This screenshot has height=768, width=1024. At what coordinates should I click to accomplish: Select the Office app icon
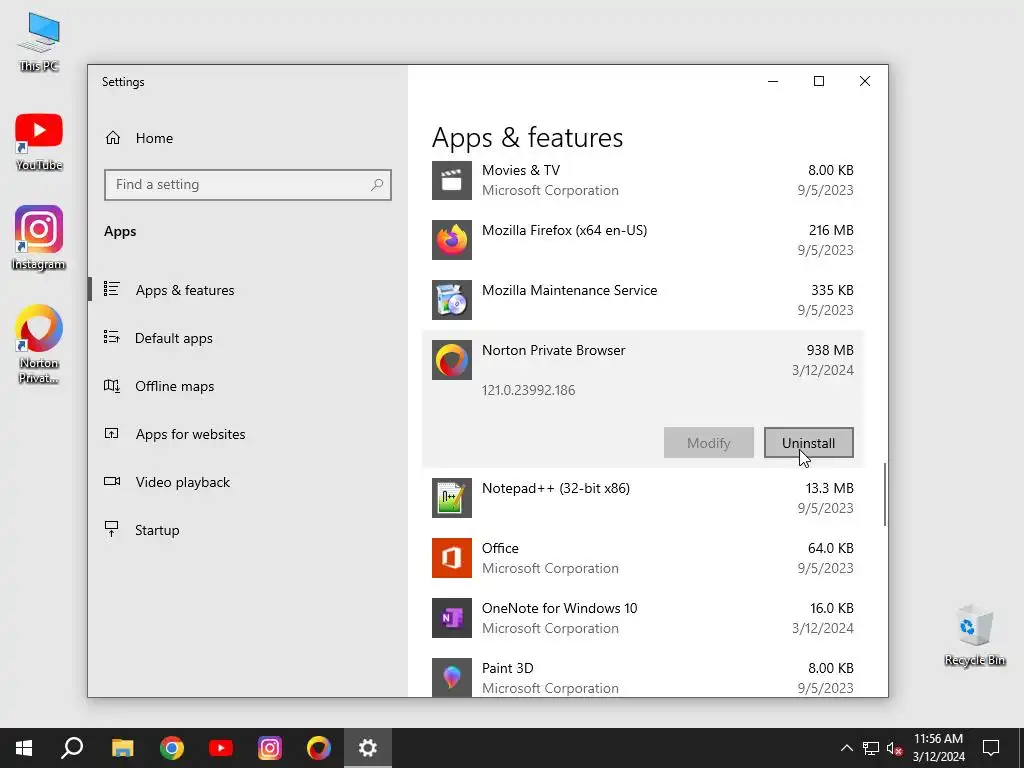coord(452,558)
